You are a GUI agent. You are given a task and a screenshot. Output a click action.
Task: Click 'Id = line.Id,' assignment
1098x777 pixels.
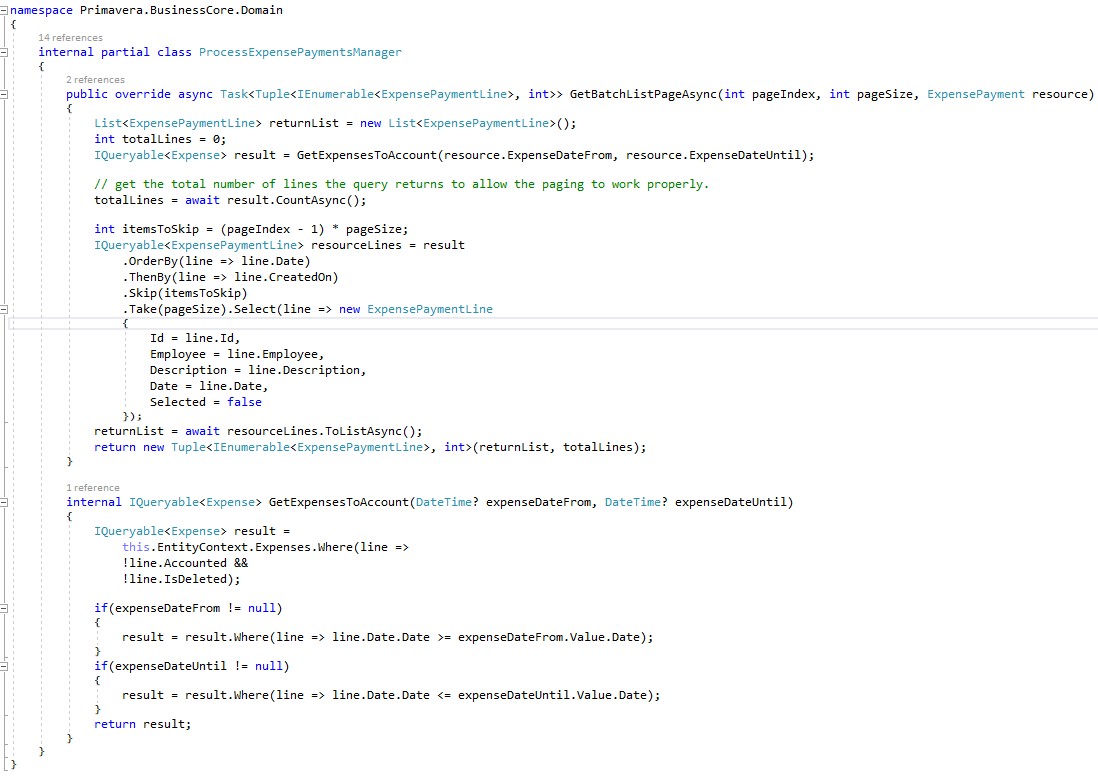point(195,339)
